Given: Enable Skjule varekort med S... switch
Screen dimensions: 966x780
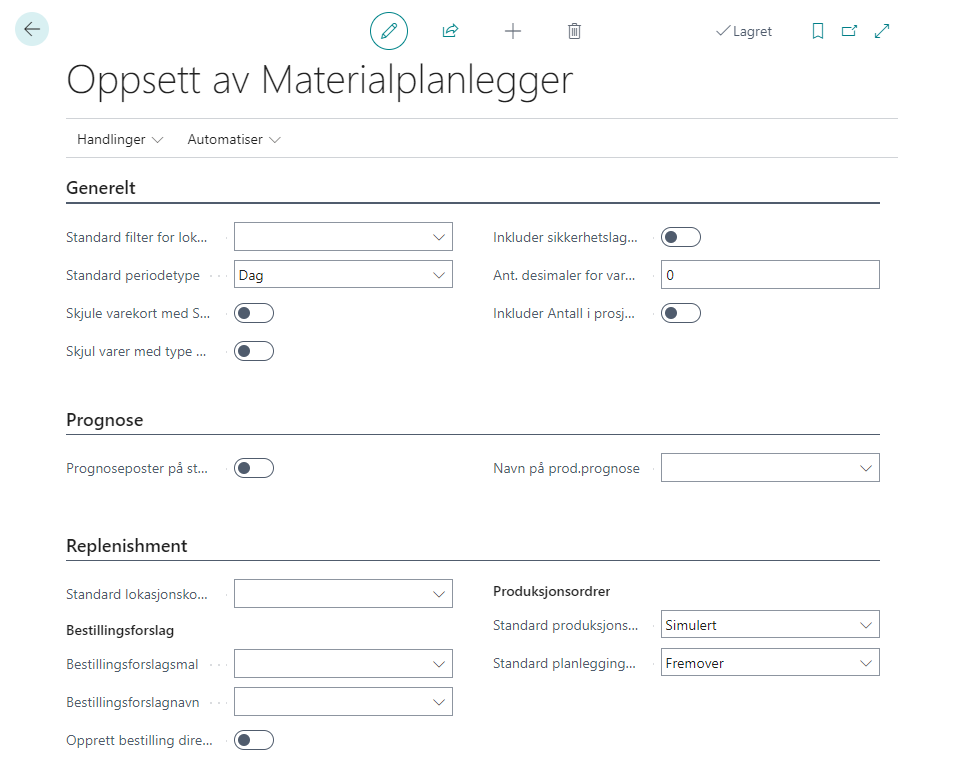Looking at the screenshot, I should pyautogui.click(x=253, y=313).
